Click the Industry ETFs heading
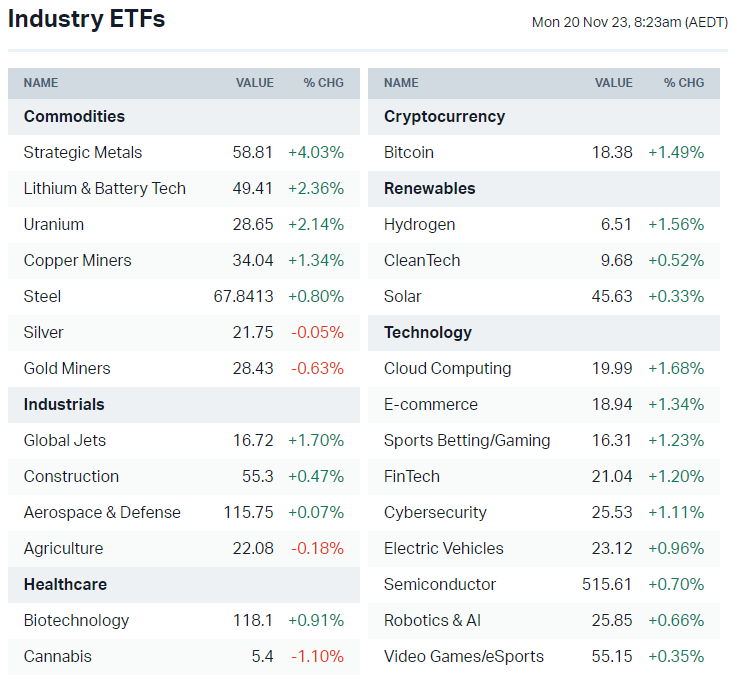 click(x=87, y=19)
